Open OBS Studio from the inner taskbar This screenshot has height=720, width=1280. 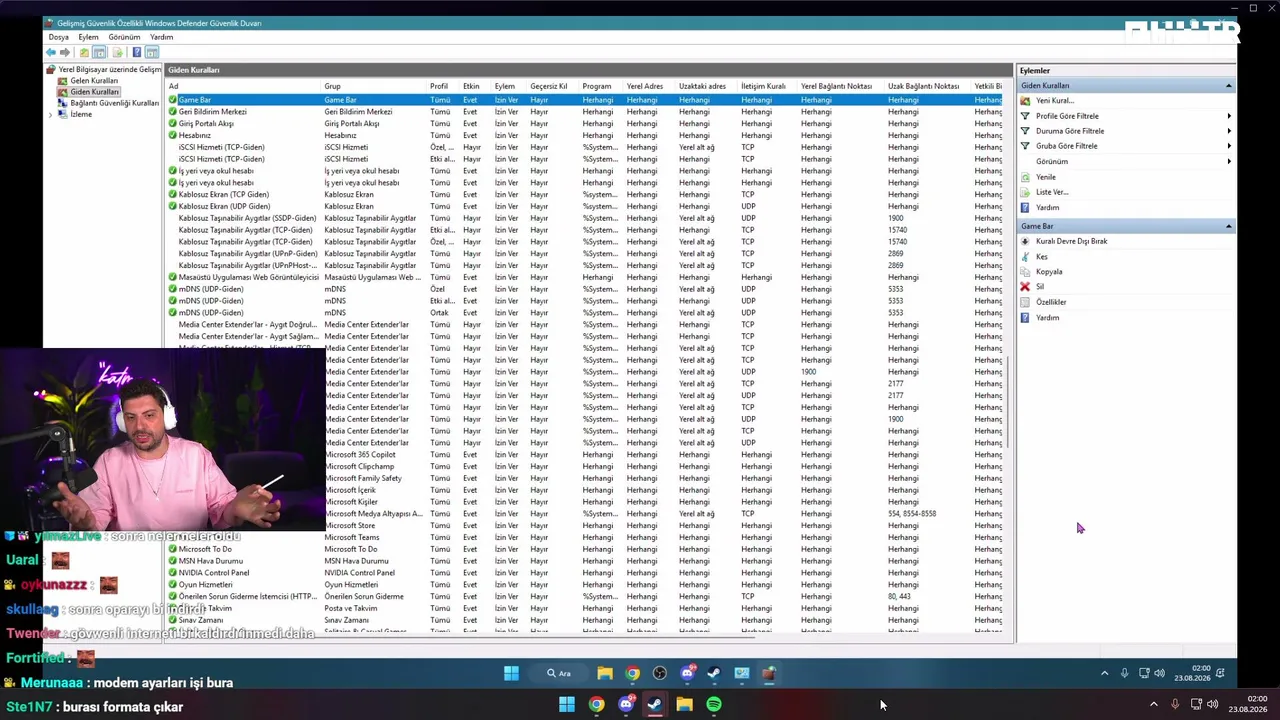pyautogui.click(x=660, y=673)
